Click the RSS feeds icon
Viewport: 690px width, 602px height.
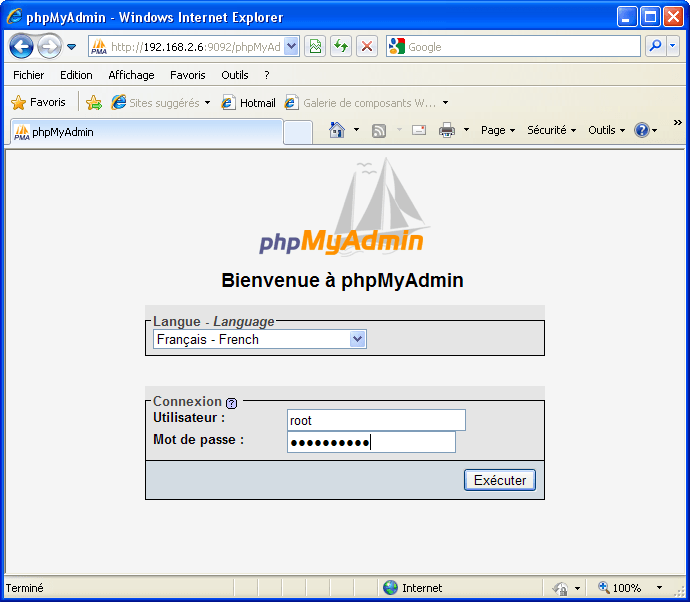point(378,131)
